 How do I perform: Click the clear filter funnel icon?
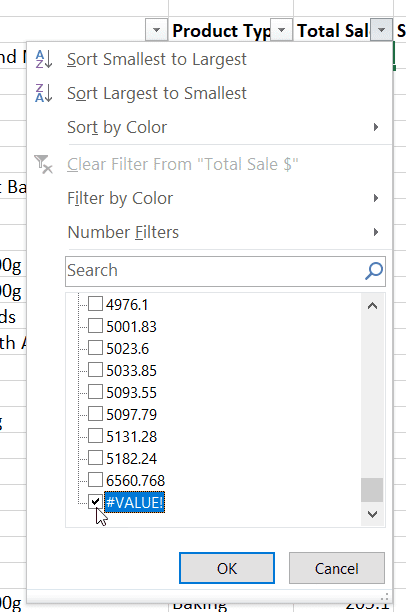43,164
